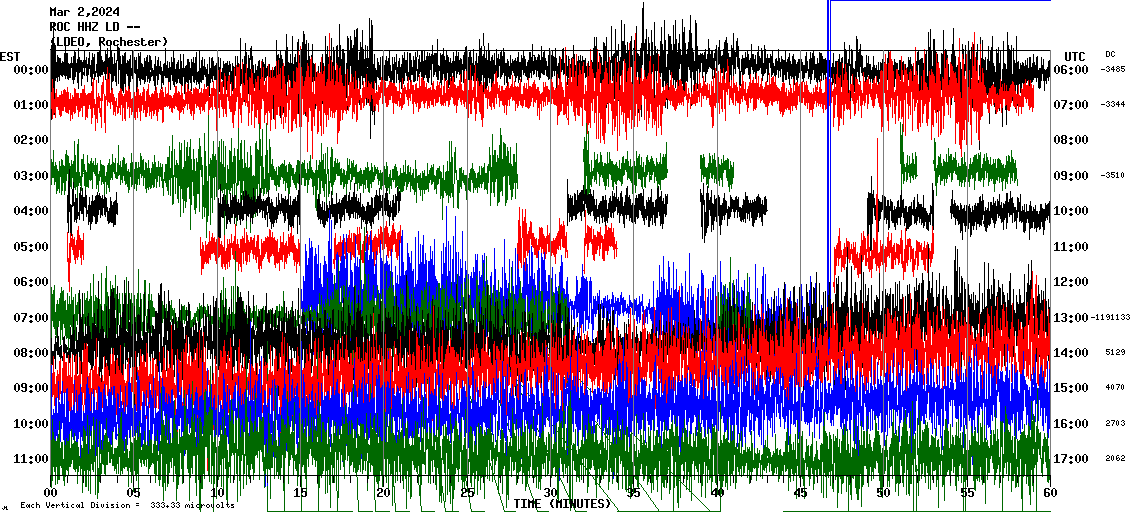Click the 15 minute mark on x-axis
Image resolution: width=1130 pixels, height=519 pixels.
point(301,493)
